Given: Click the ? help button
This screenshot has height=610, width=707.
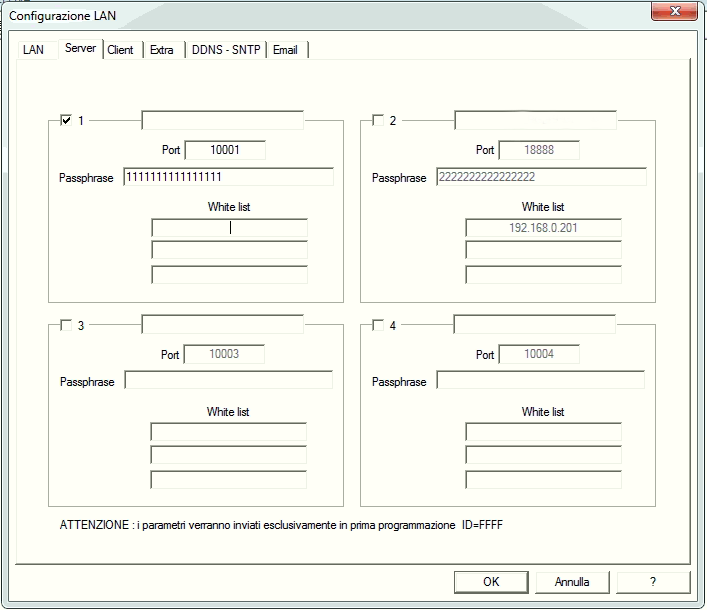Looking at the screenshot, I should pos(653,582).
